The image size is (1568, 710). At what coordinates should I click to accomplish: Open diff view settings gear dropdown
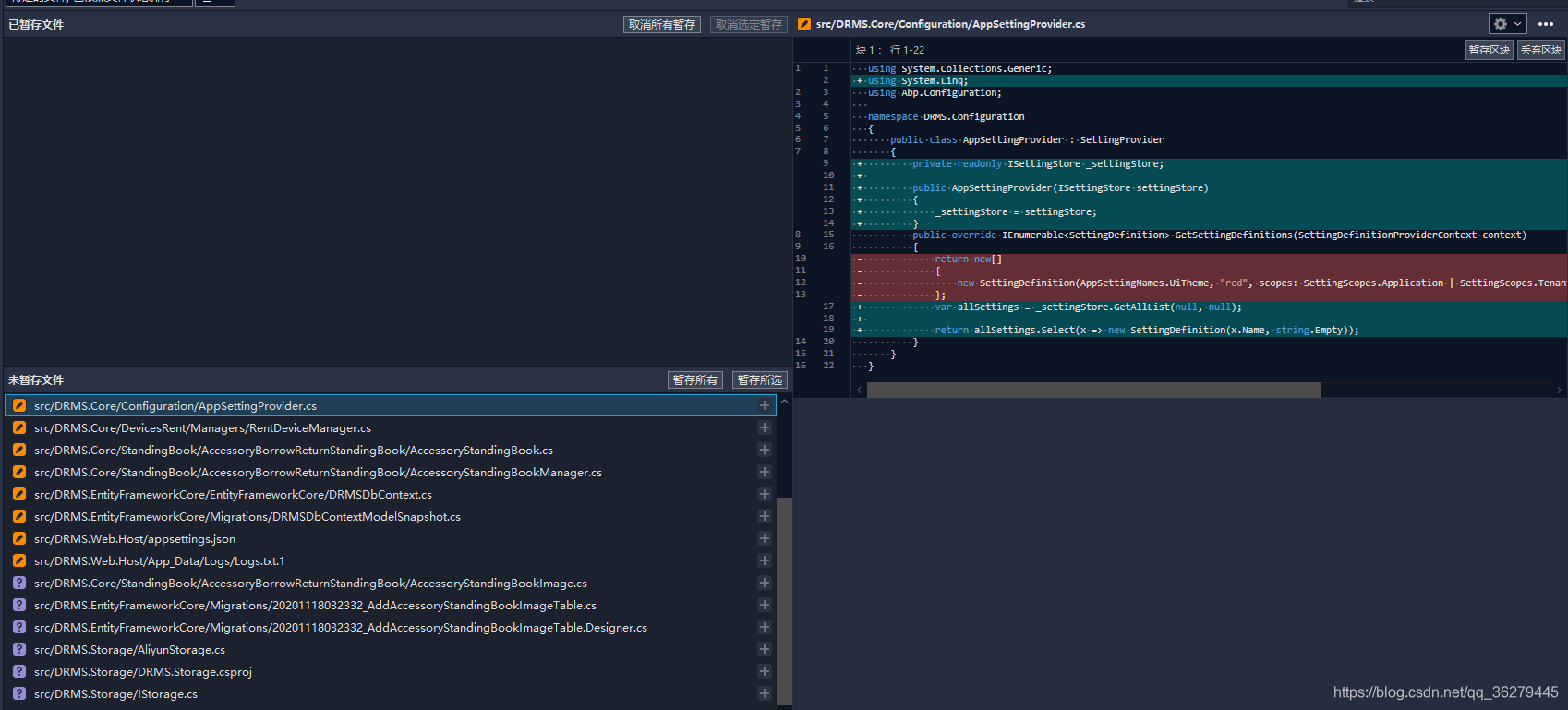(x=1507, y=24)
